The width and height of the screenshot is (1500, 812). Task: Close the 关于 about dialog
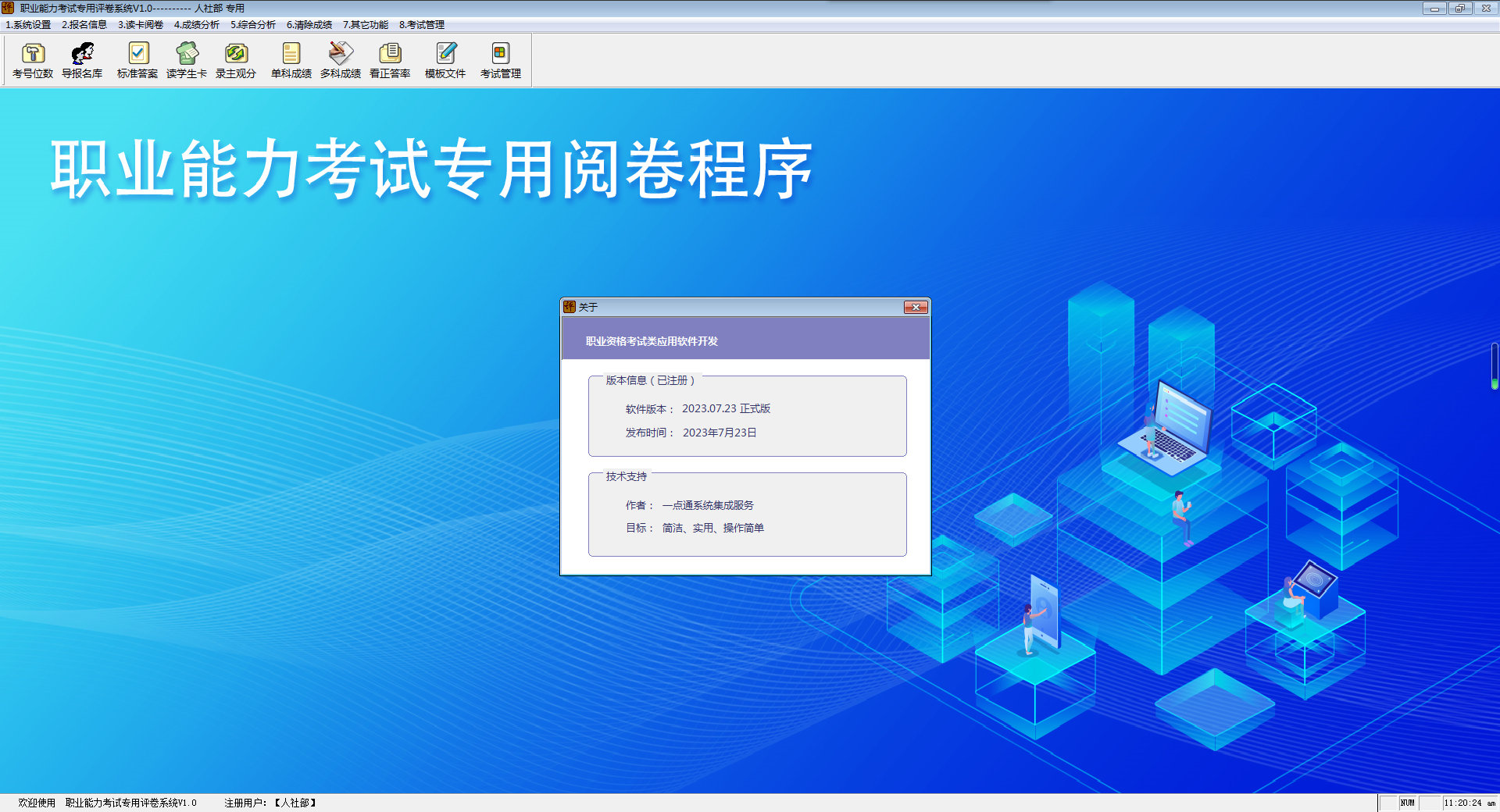pos(916,307)
